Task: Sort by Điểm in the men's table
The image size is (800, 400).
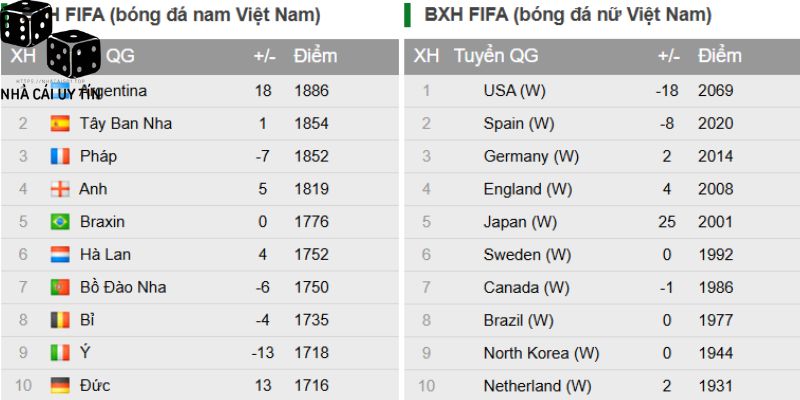Action: point(315,56)
